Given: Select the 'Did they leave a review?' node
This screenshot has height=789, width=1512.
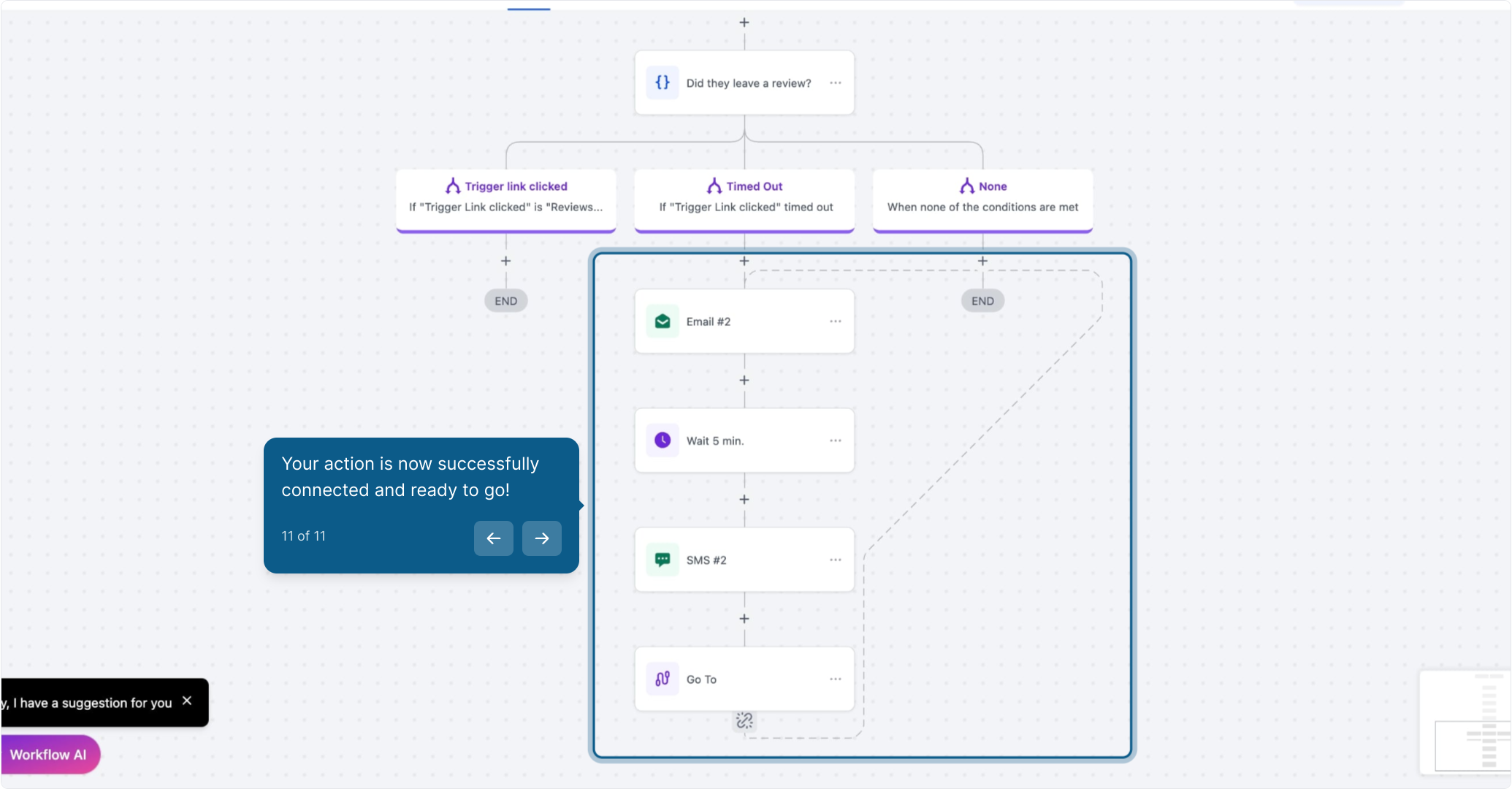Looking at the screenshot, I should coord(744,83).
